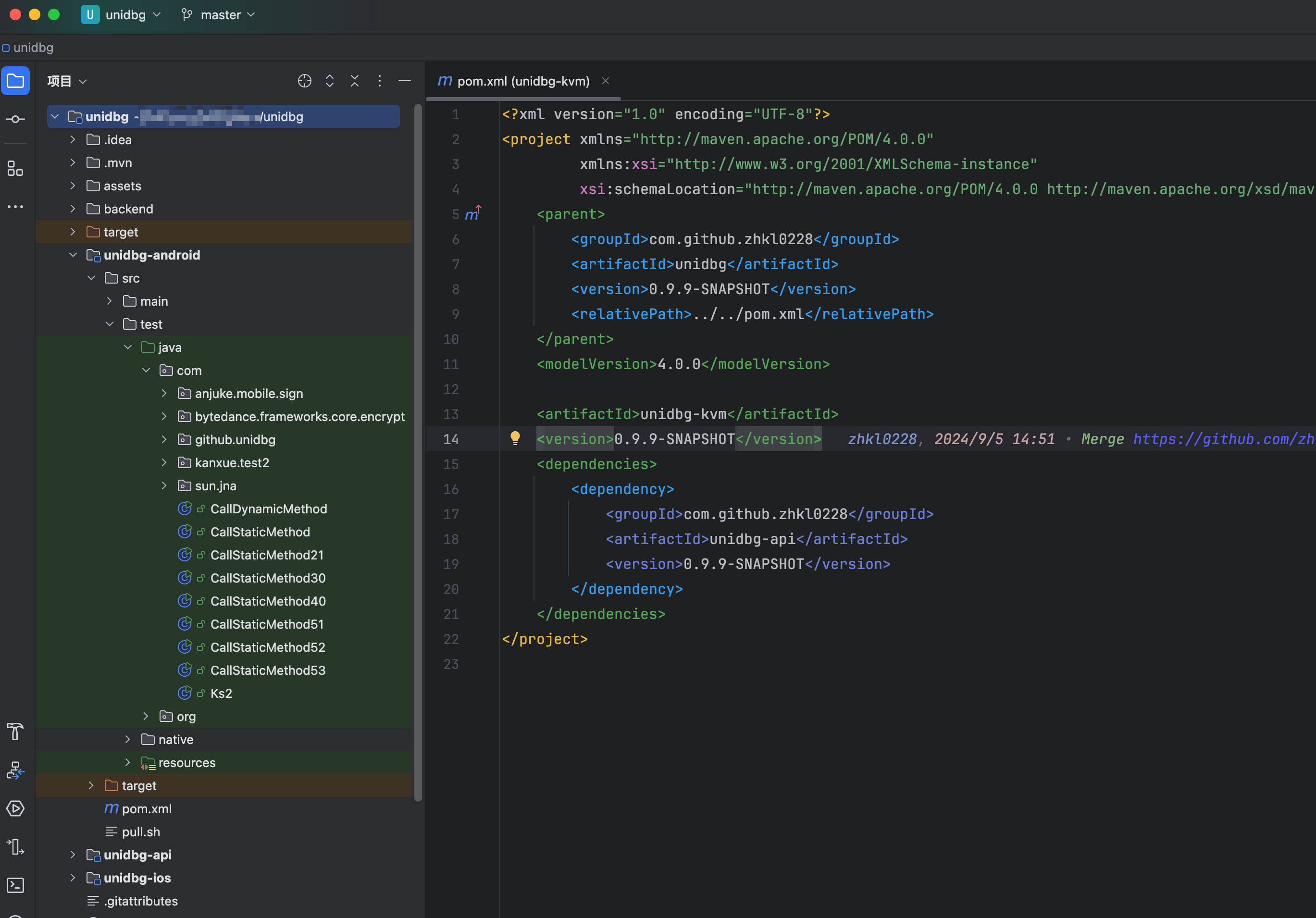Toggle the Project tool window folder button

coord(15,81)
